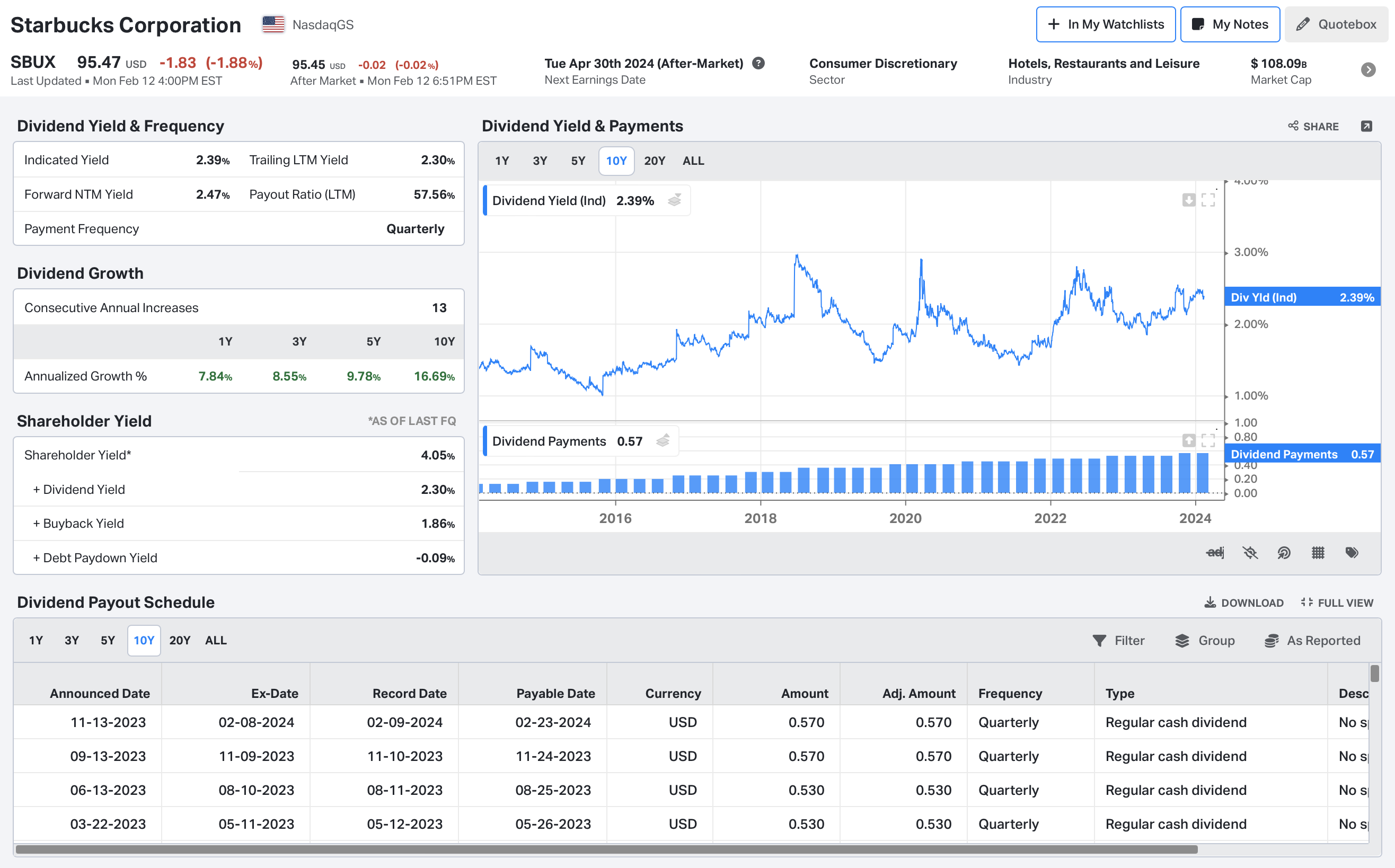Click the 10Y annualized growth 16.69% value
The height and width of the screenshot is (868, 1395).
click(x=434, y=376)
